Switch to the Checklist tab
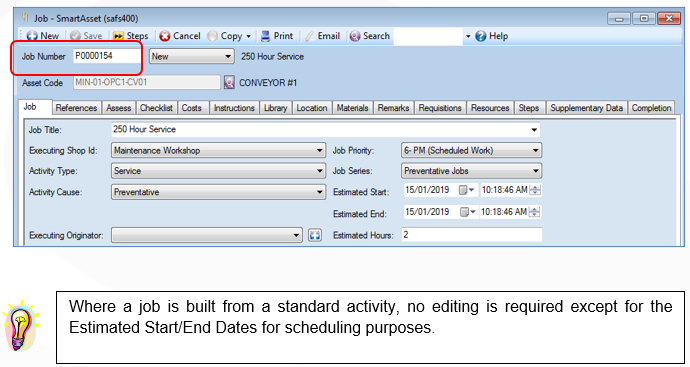Viewport: 690px width, 367px height. (156, 108)
